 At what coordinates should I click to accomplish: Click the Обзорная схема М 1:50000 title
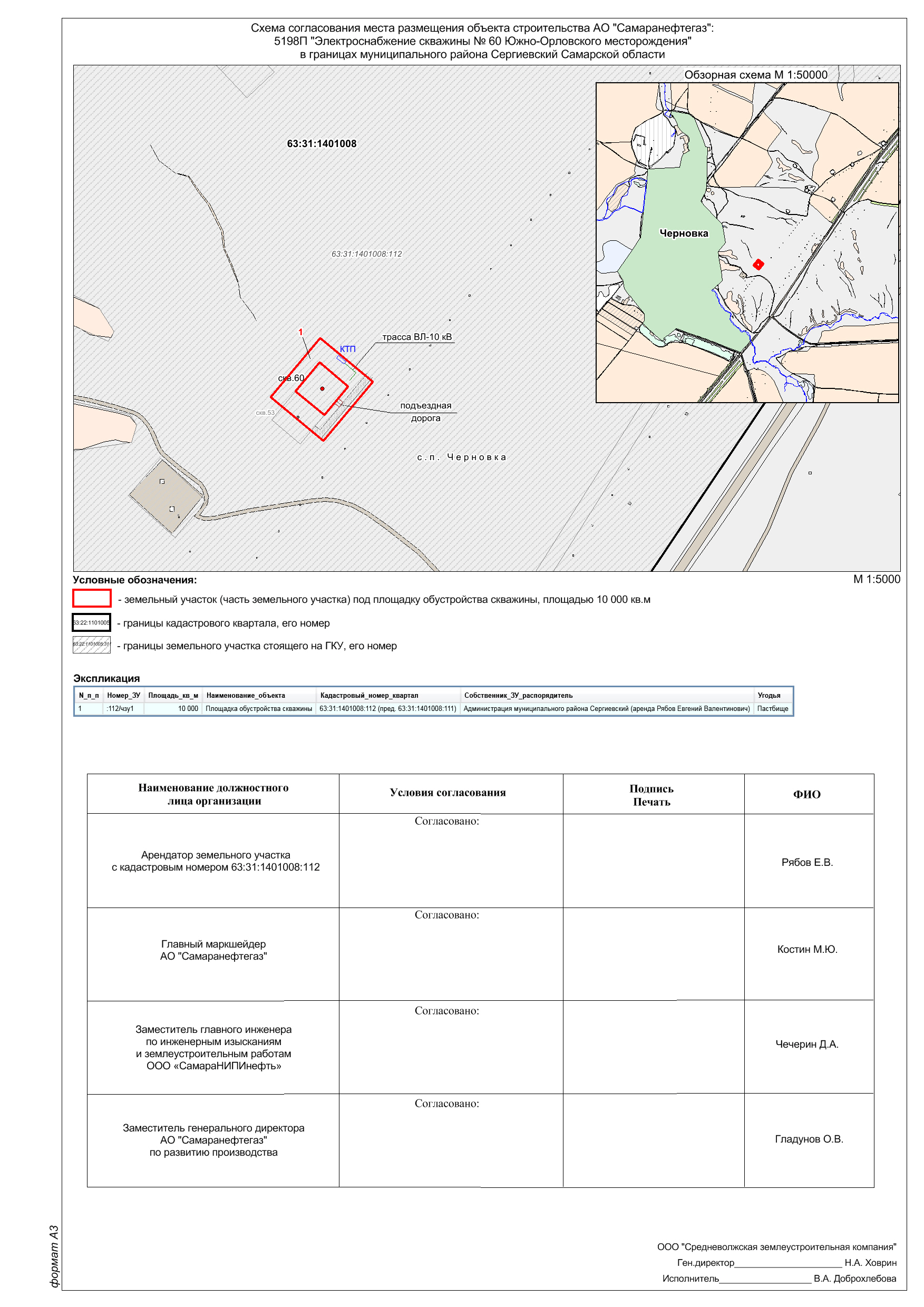point(755,74)
